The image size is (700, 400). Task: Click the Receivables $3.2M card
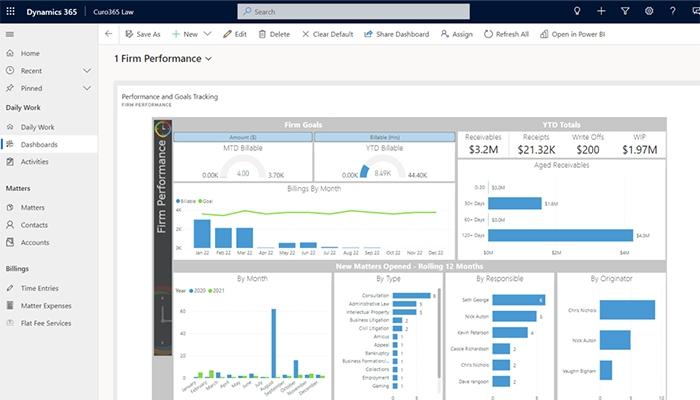pyautogui.click(x=483, y=144)
